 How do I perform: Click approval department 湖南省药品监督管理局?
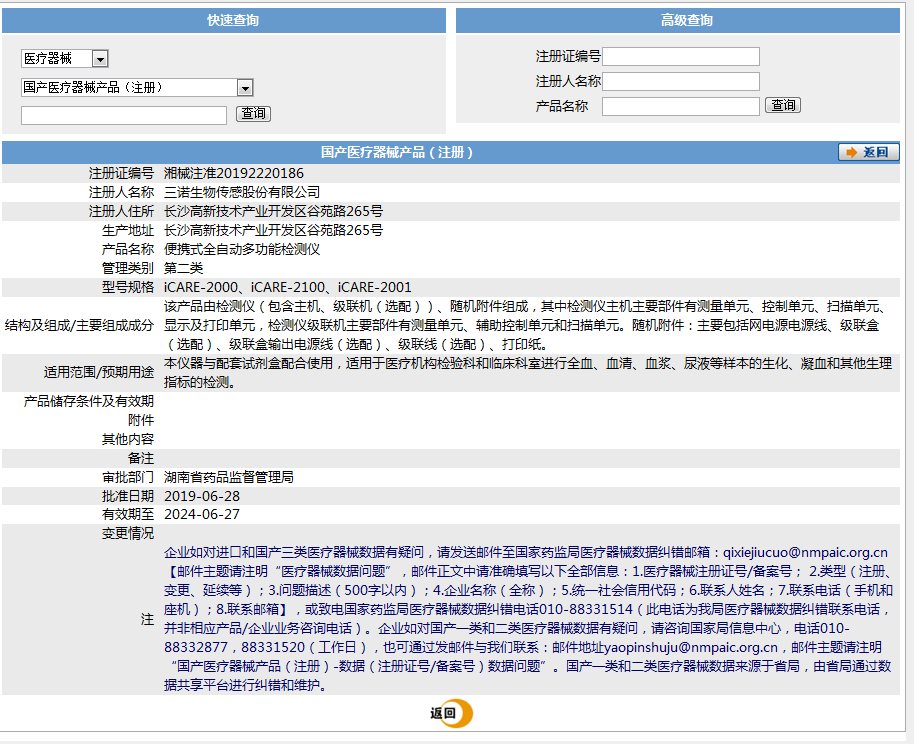pos(228,478)
